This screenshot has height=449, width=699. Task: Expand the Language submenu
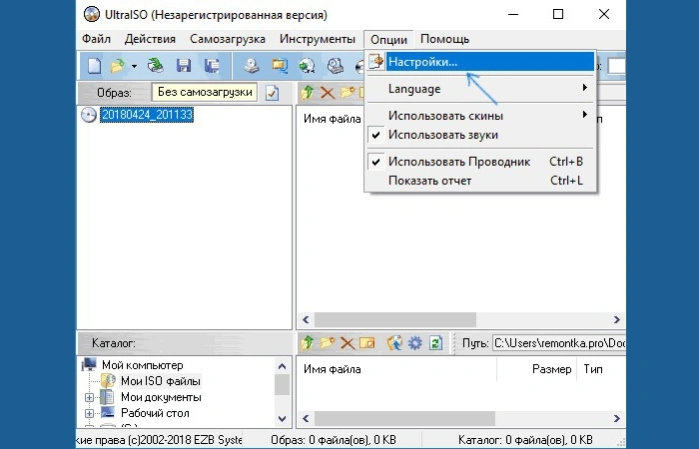[481, 89]
